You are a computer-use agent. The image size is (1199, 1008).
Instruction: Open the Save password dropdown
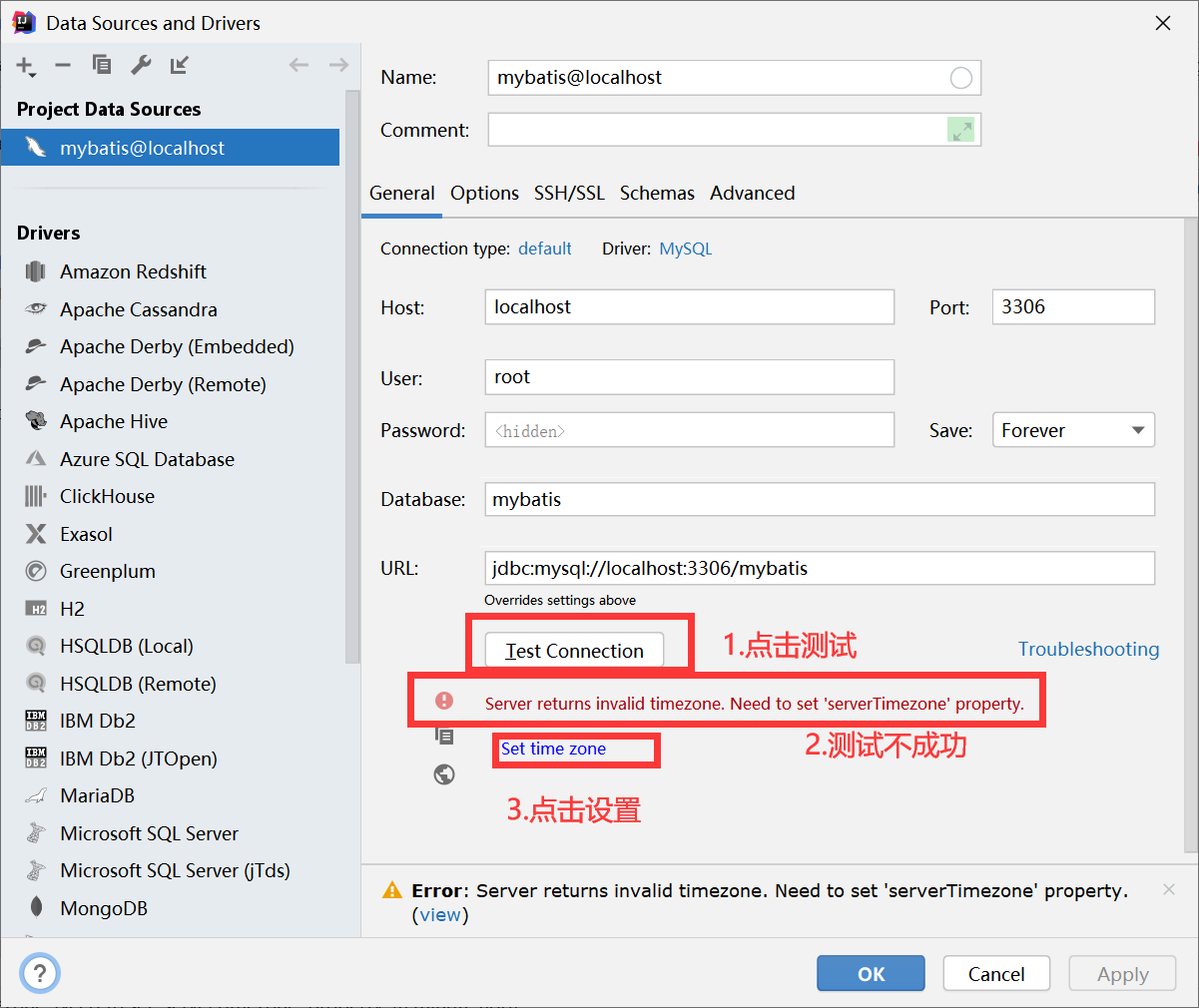pos(1073,430)
